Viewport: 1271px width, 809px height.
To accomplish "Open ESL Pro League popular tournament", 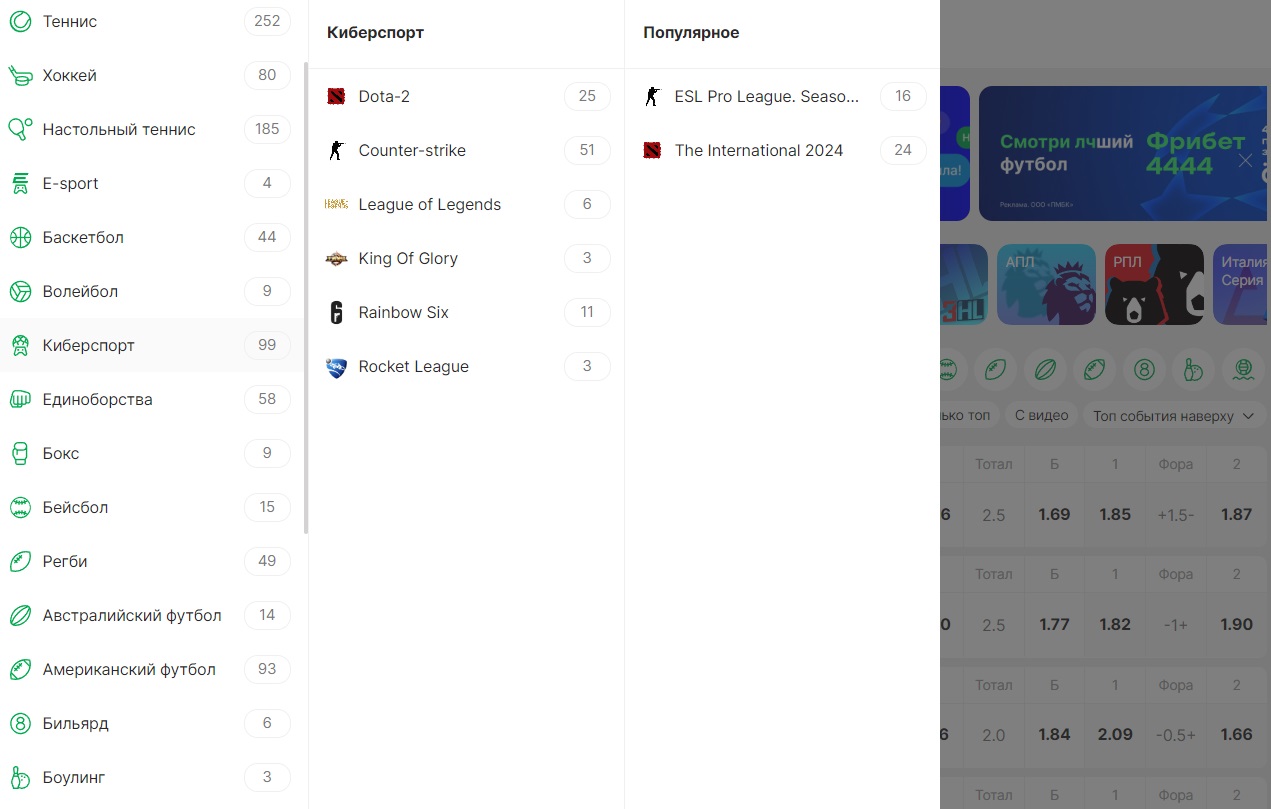I will (783, 96).
